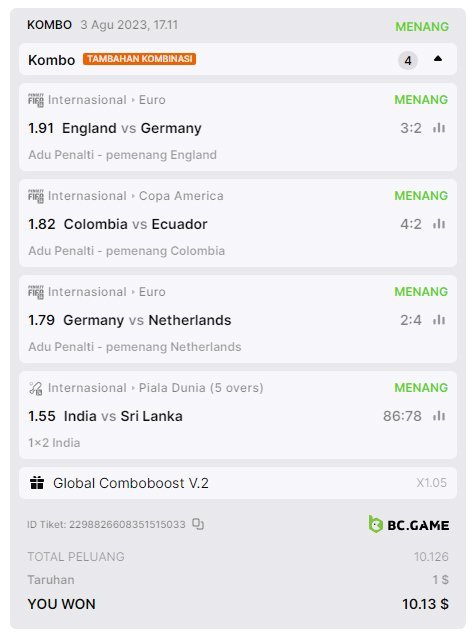Click the gift icon beside Global Comboboost
Screen dimensions: 474x636
point(37,483)
